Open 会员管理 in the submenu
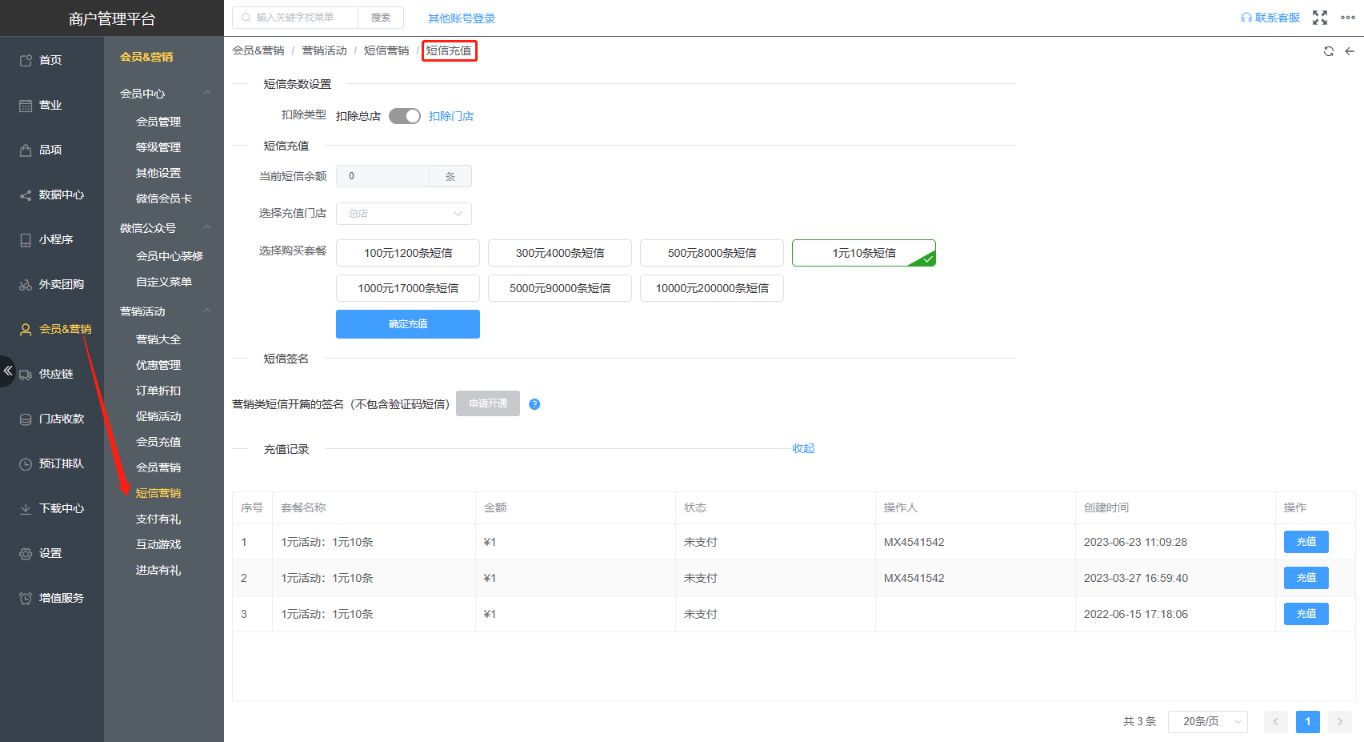 click(x=158, y=122)
